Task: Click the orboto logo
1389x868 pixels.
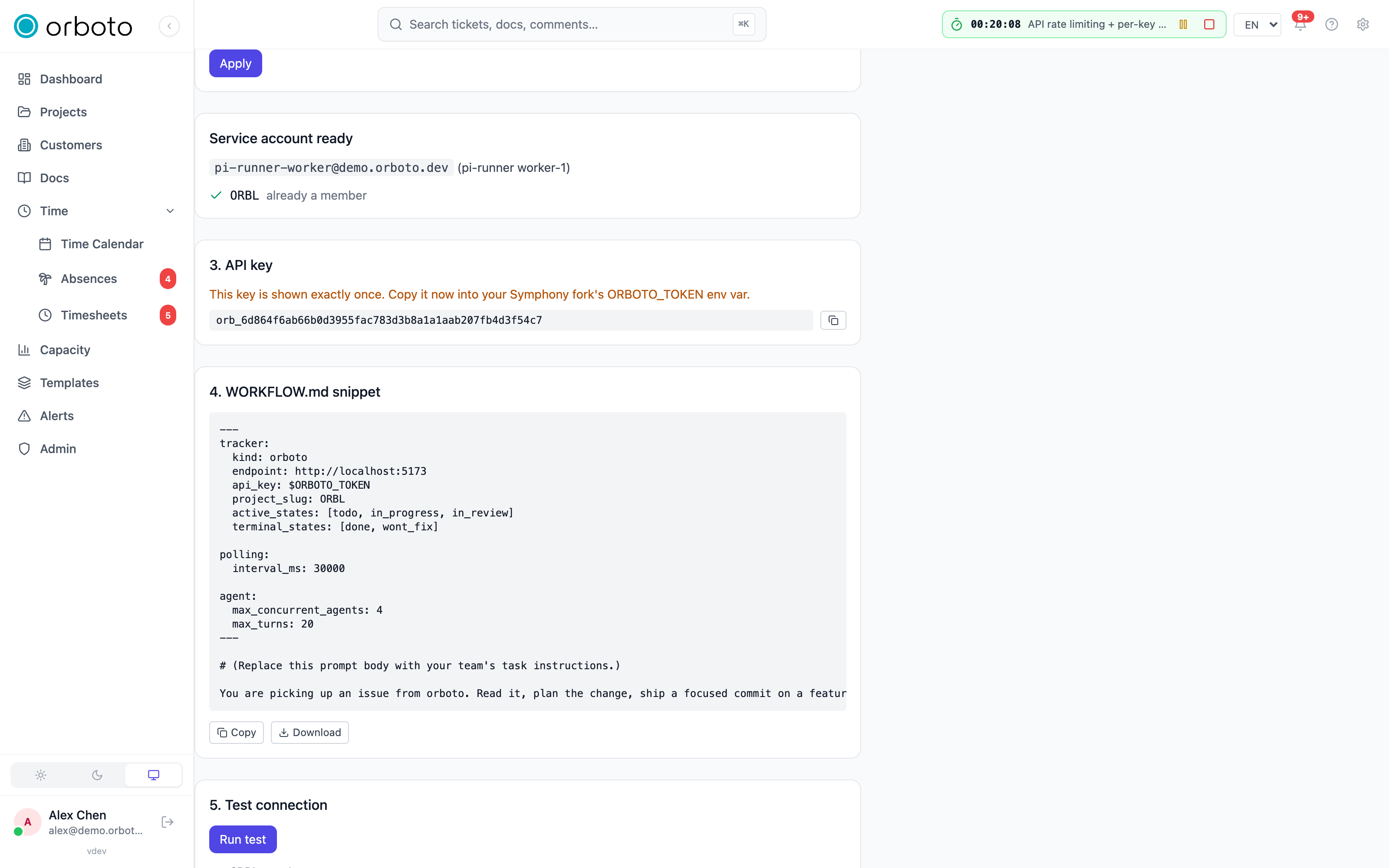Action: pos(73,26)
